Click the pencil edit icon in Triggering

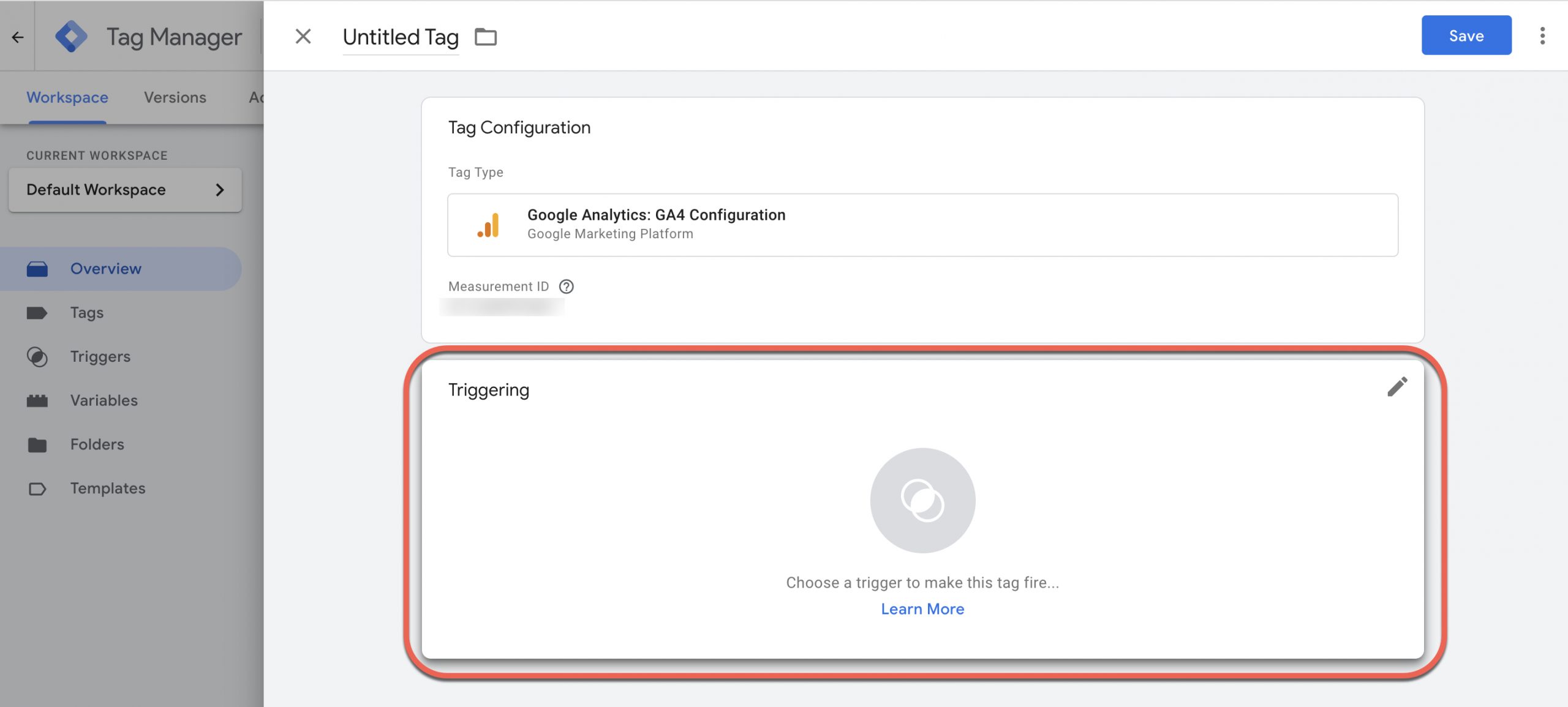pos(1397,387)
